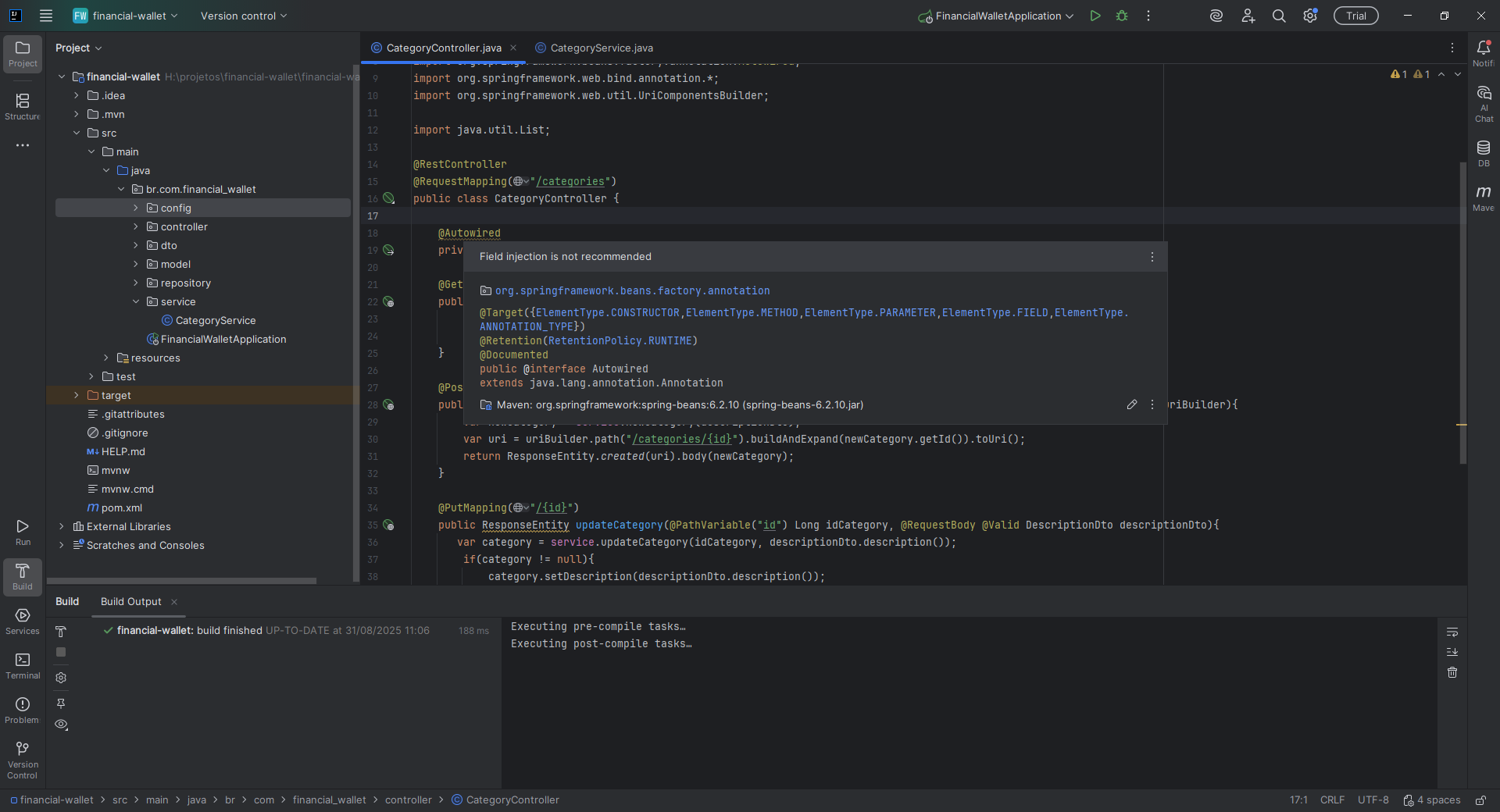This screenshot has width=1500, height=812.
Task: Expand External Libraries node
Action: point(62,526)
